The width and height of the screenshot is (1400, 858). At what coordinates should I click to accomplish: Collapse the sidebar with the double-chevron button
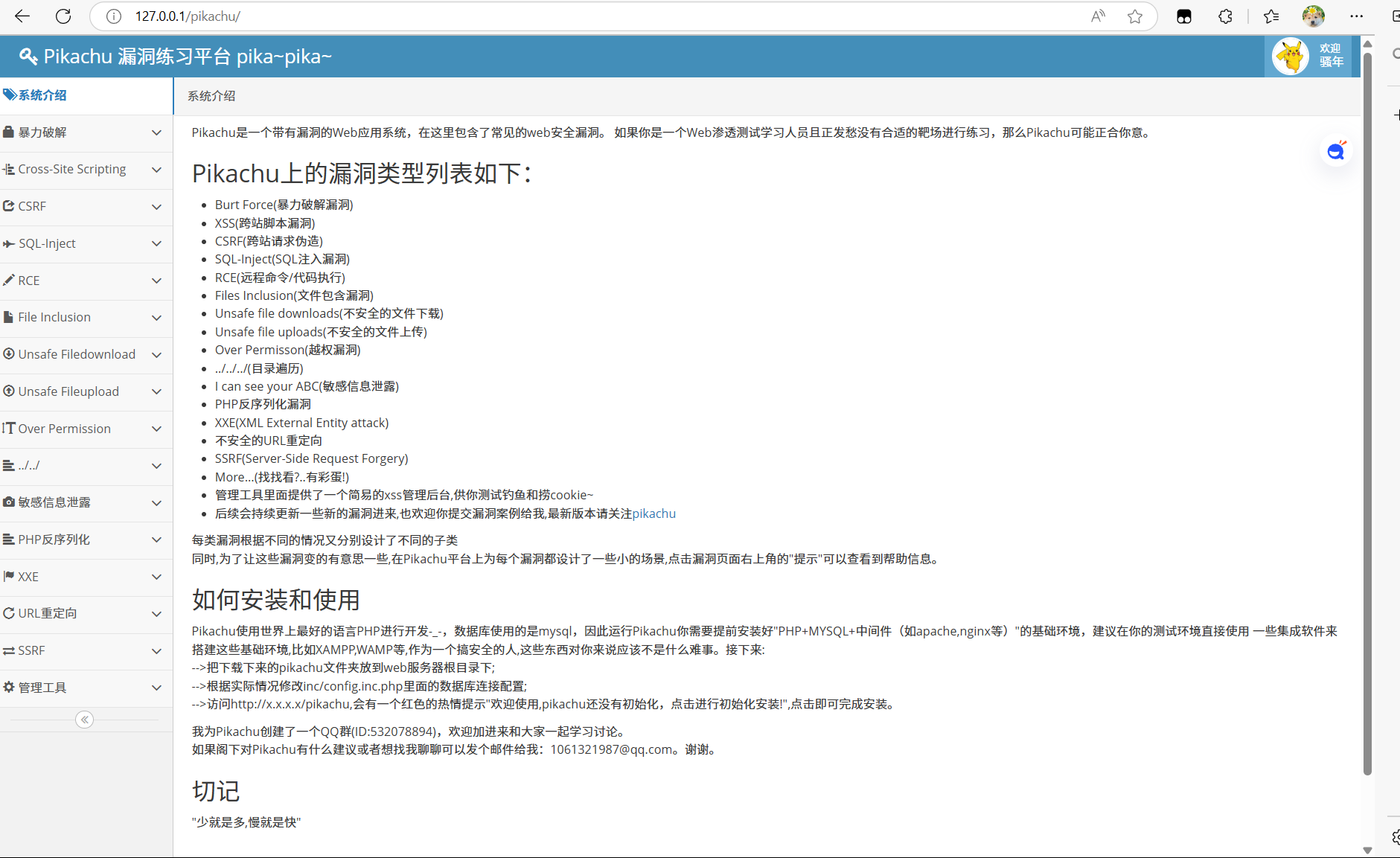(85, 720)
